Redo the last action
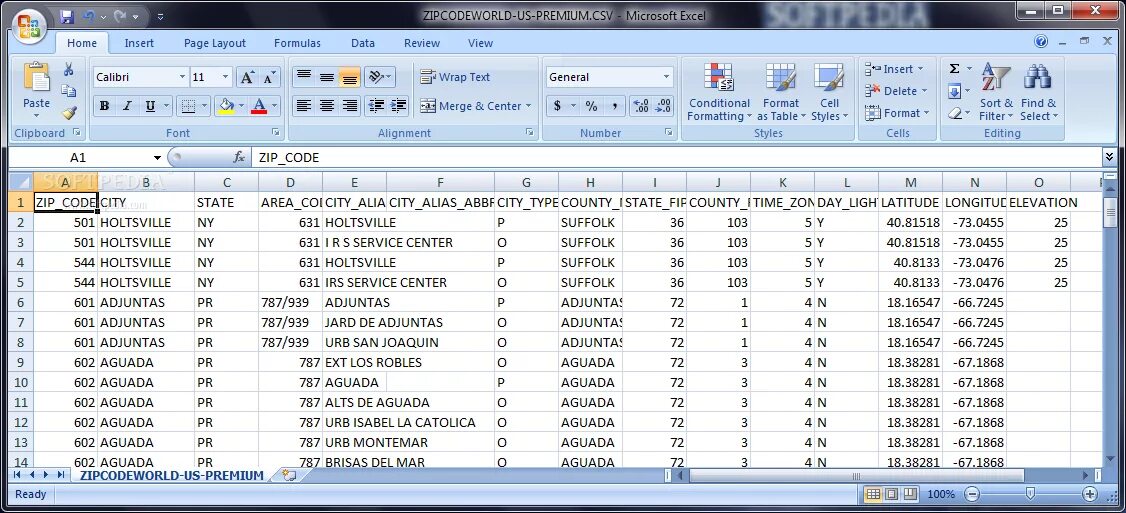This screenshot has width=1126, height=513. point(119,15)
